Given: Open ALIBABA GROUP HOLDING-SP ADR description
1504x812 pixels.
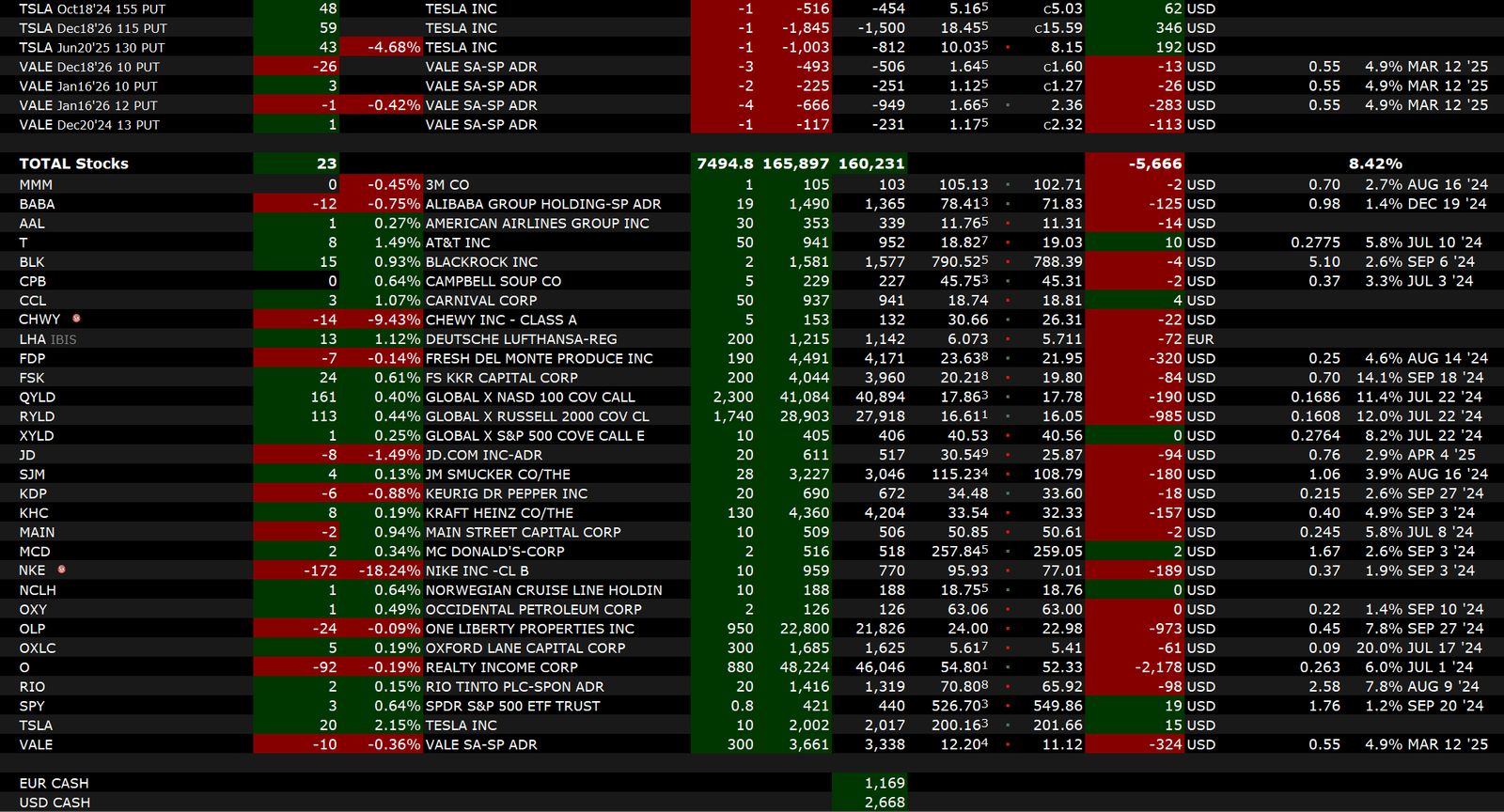Looking at the screenshot, I should (x=542, y=204).
